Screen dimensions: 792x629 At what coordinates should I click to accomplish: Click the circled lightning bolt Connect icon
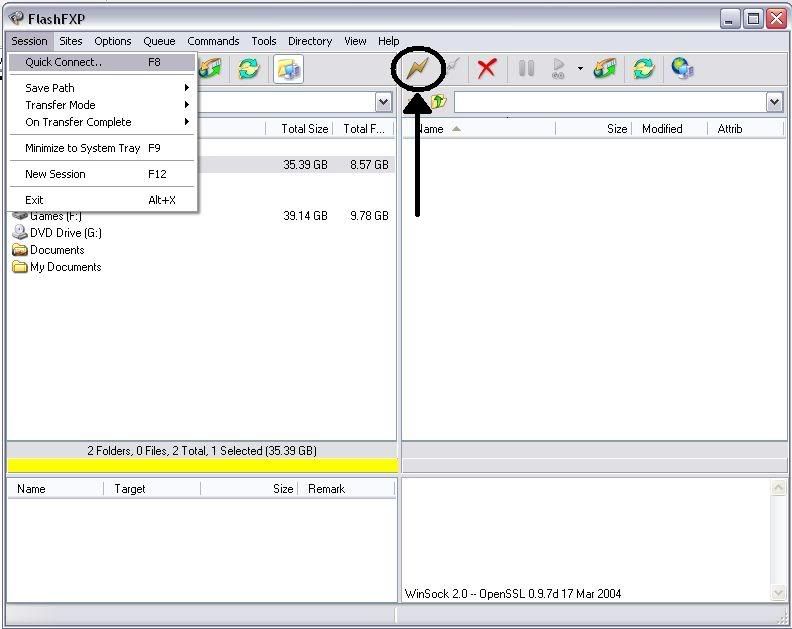click(x=416, y=68)
